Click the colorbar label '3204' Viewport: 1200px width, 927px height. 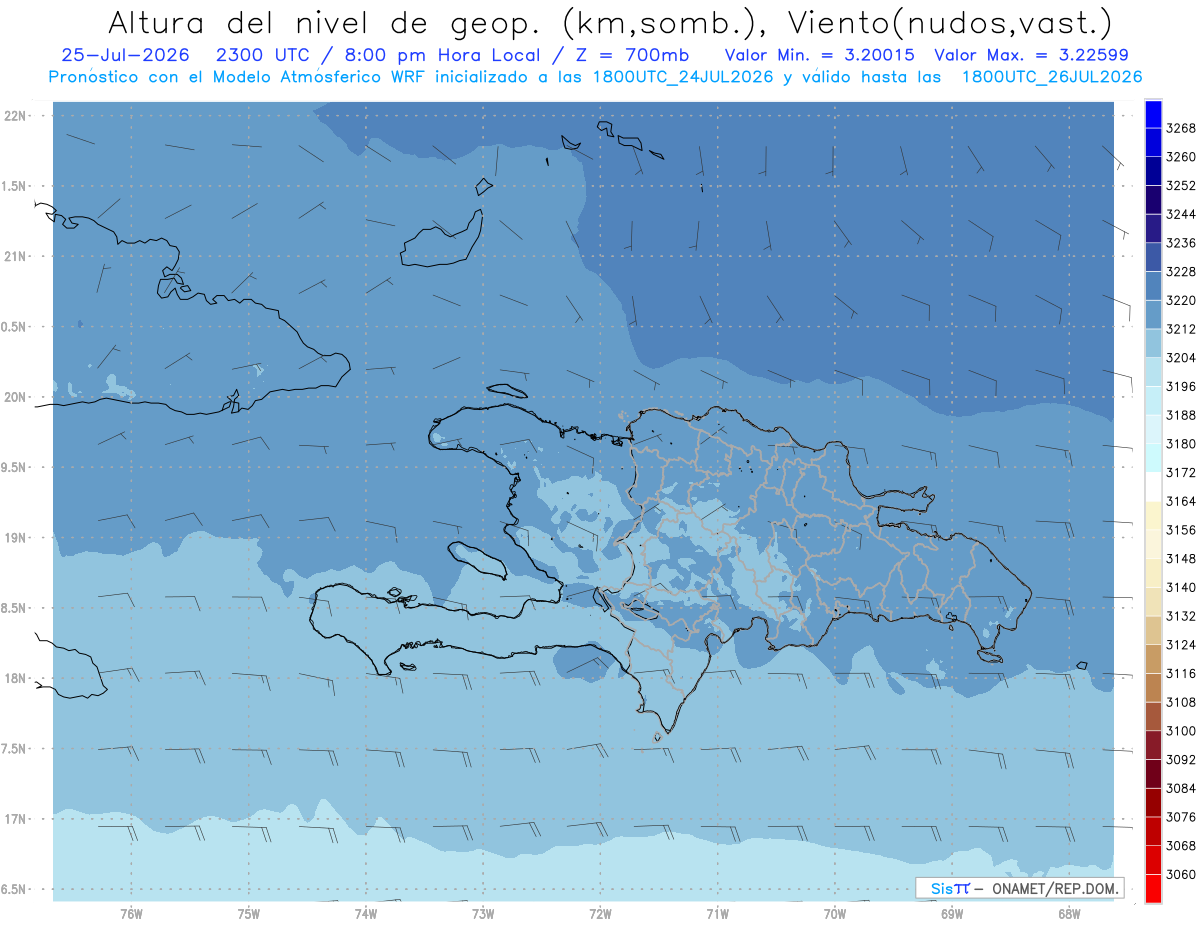(1181, 357)
